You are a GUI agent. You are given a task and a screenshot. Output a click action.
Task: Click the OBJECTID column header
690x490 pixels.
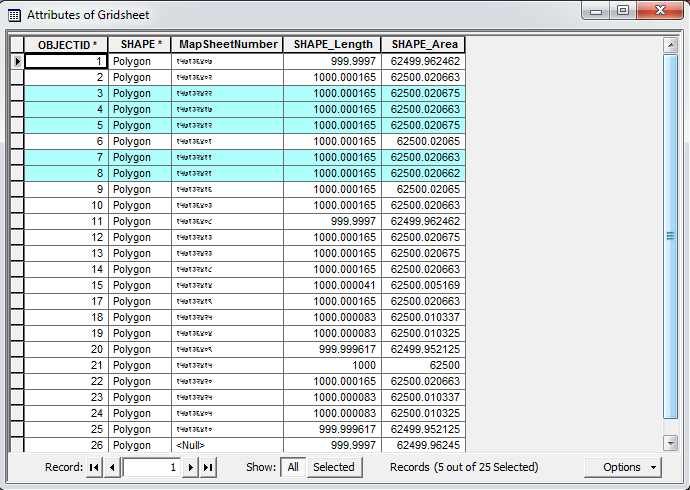[x=66, y=45]
